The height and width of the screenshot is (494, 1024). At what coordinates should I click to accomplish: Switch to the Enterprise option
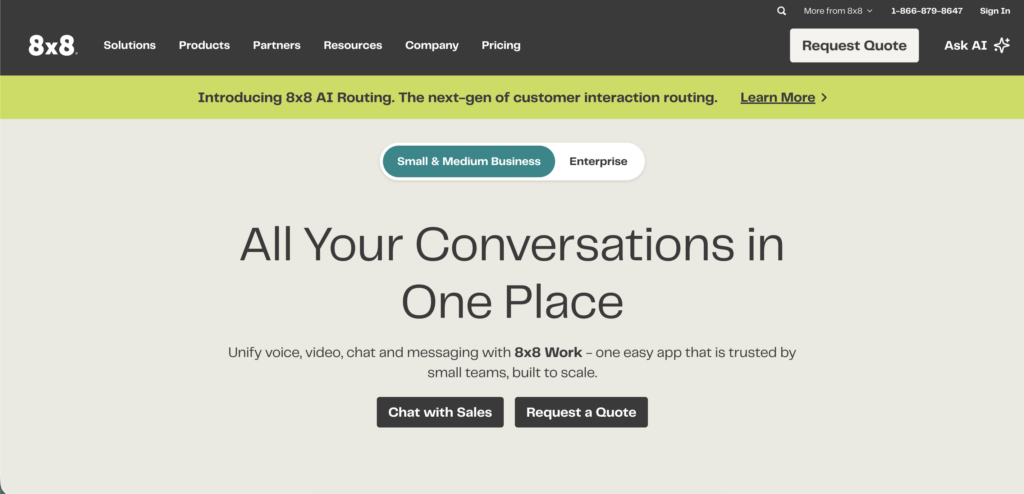(x=598, y=161)
